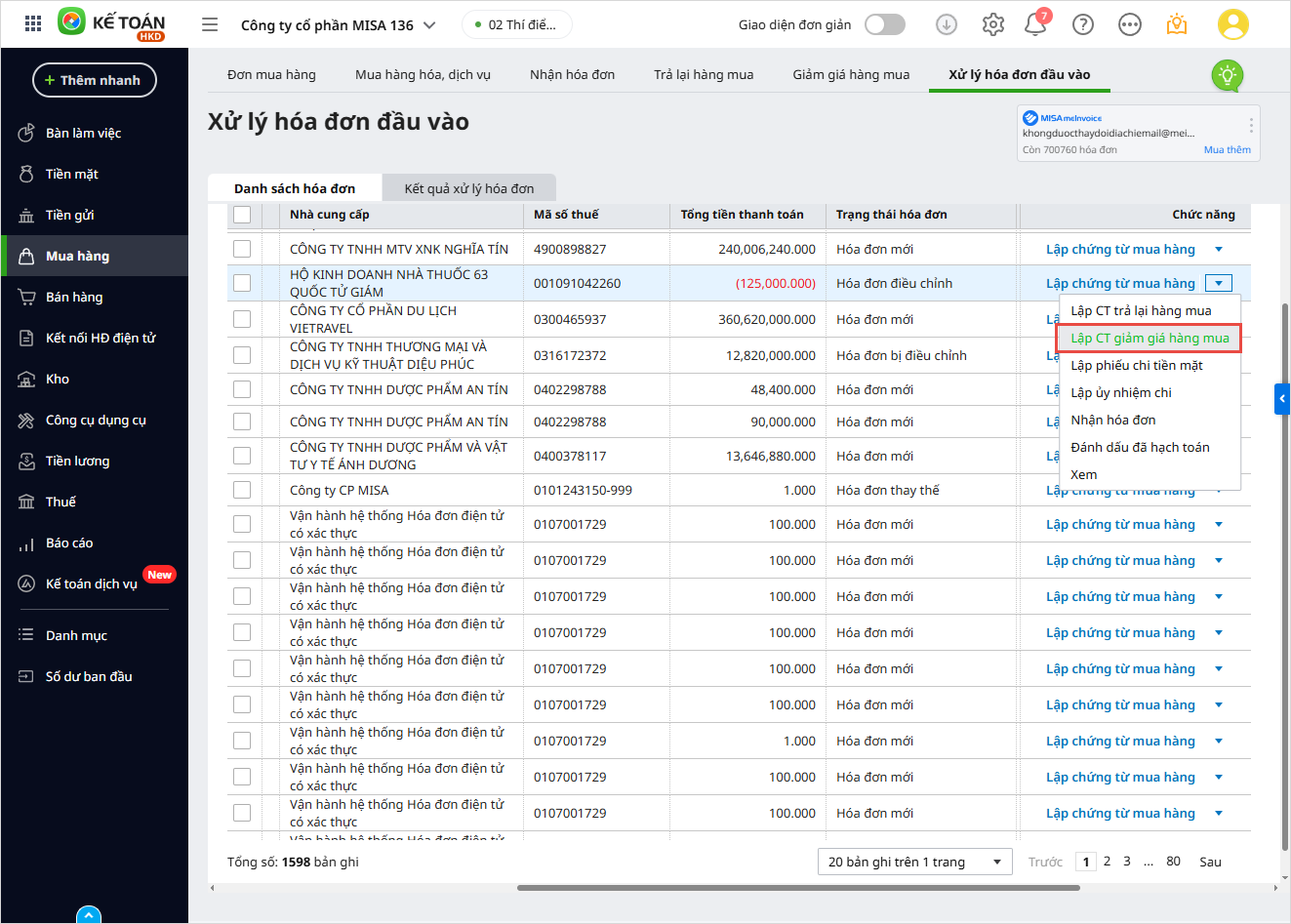The image size is (1291, 924).
Task: Click the Mua thêm link
Action: point(1227,149)
